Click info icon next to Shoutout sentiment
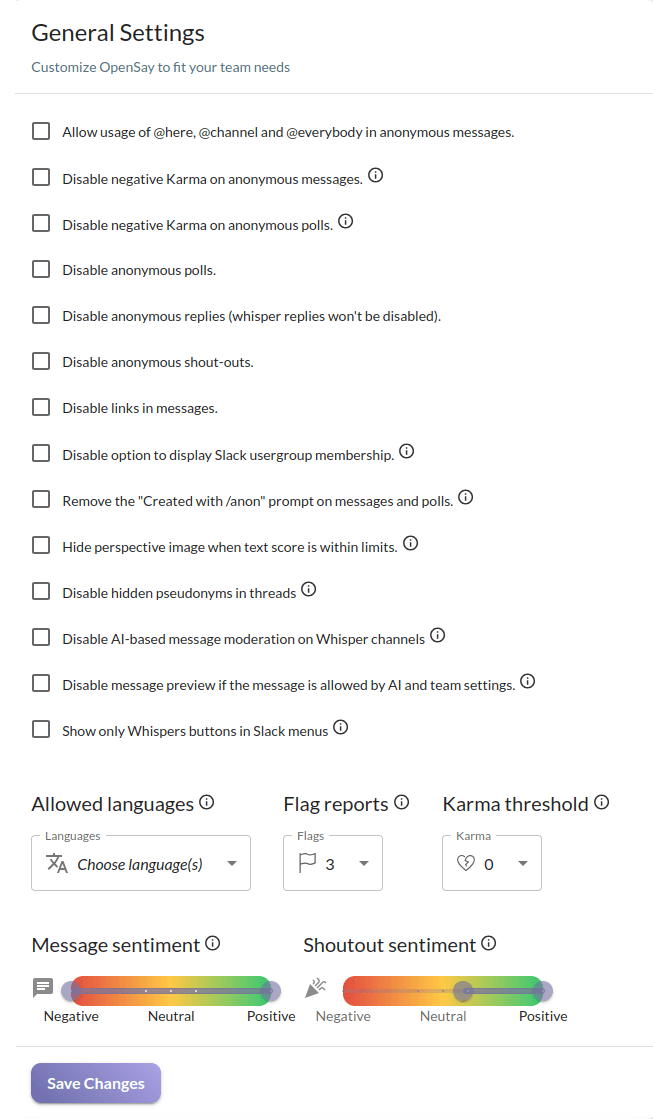 (x=489, y=943)
